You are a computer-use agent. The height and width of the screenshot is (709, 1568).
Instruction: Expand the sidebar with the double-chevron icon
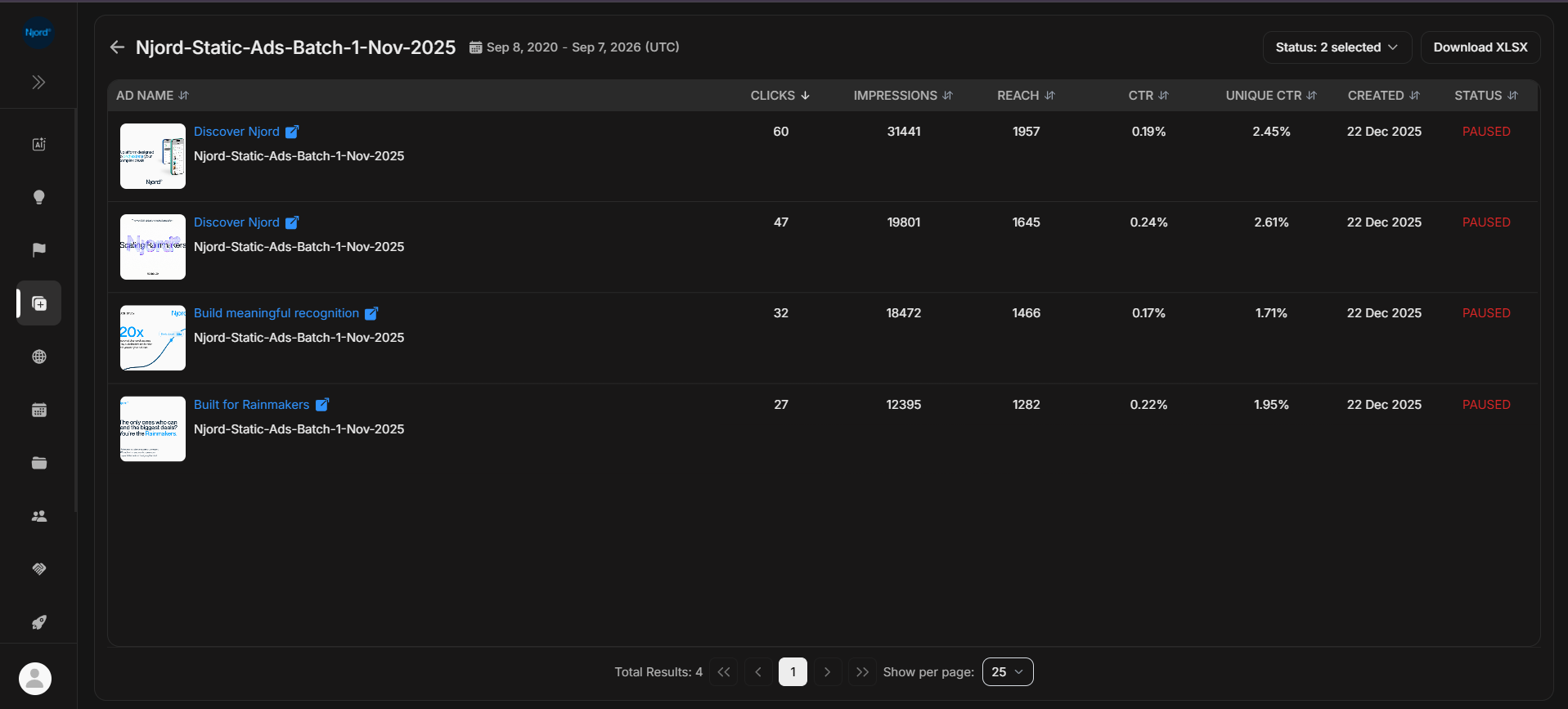[38, 82]
